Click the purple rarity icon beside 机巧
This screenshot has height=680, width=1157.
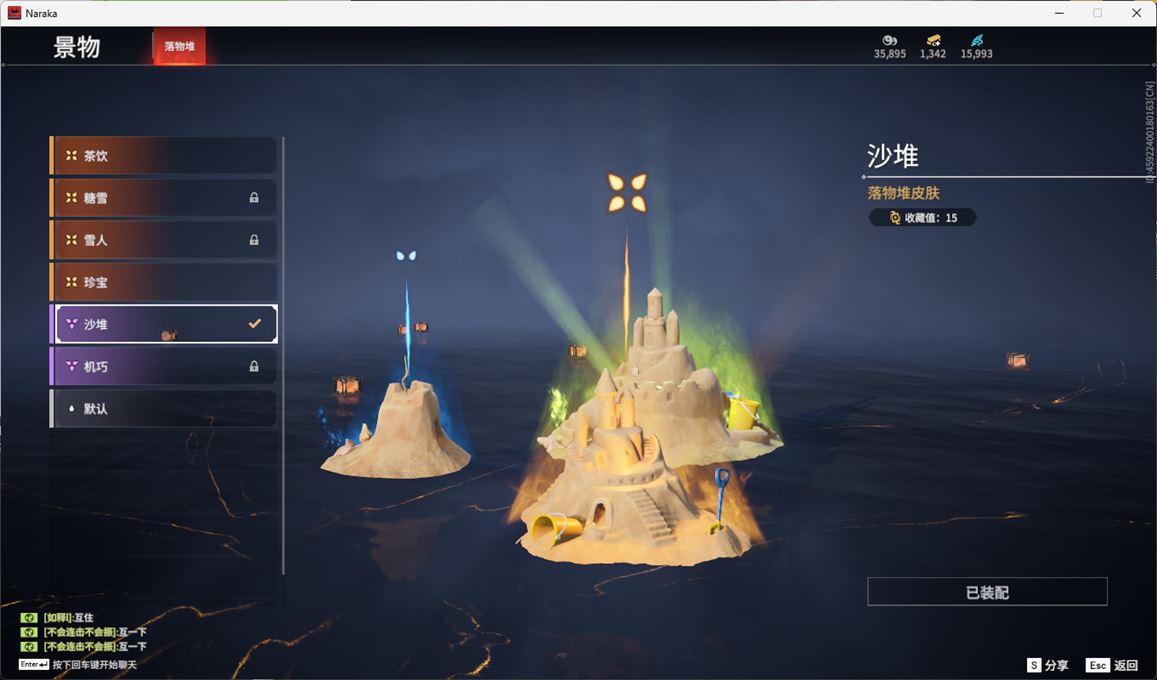[72, 366]
